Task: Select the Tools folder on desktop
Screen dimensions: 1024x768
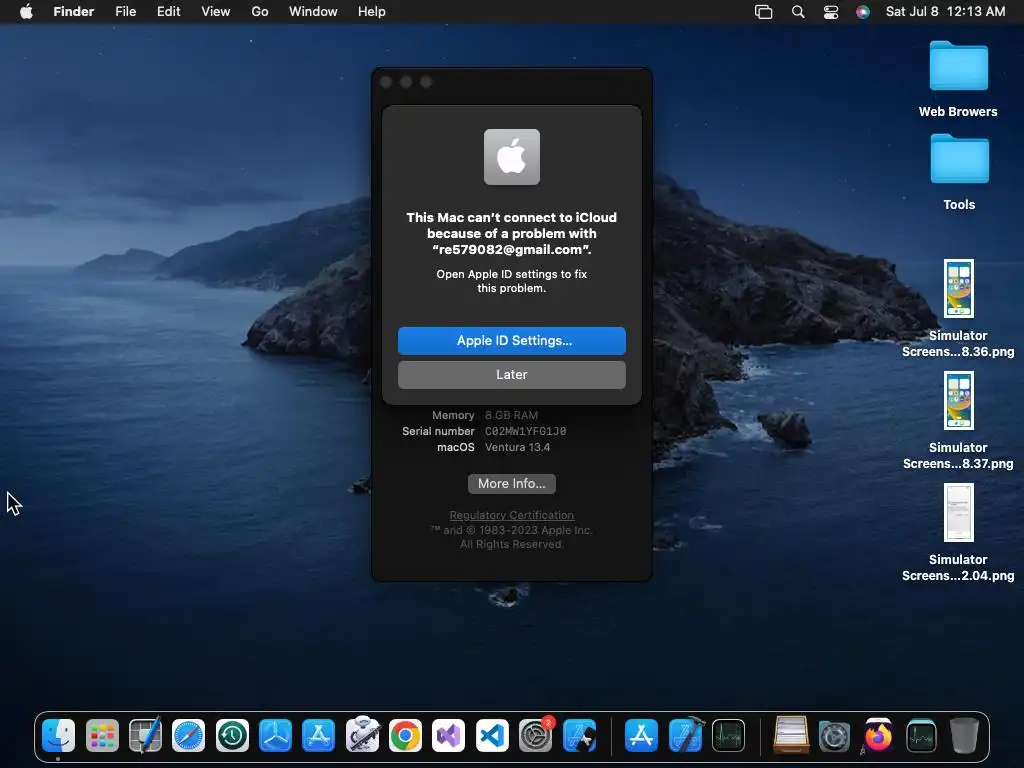Action: [959, 172]
